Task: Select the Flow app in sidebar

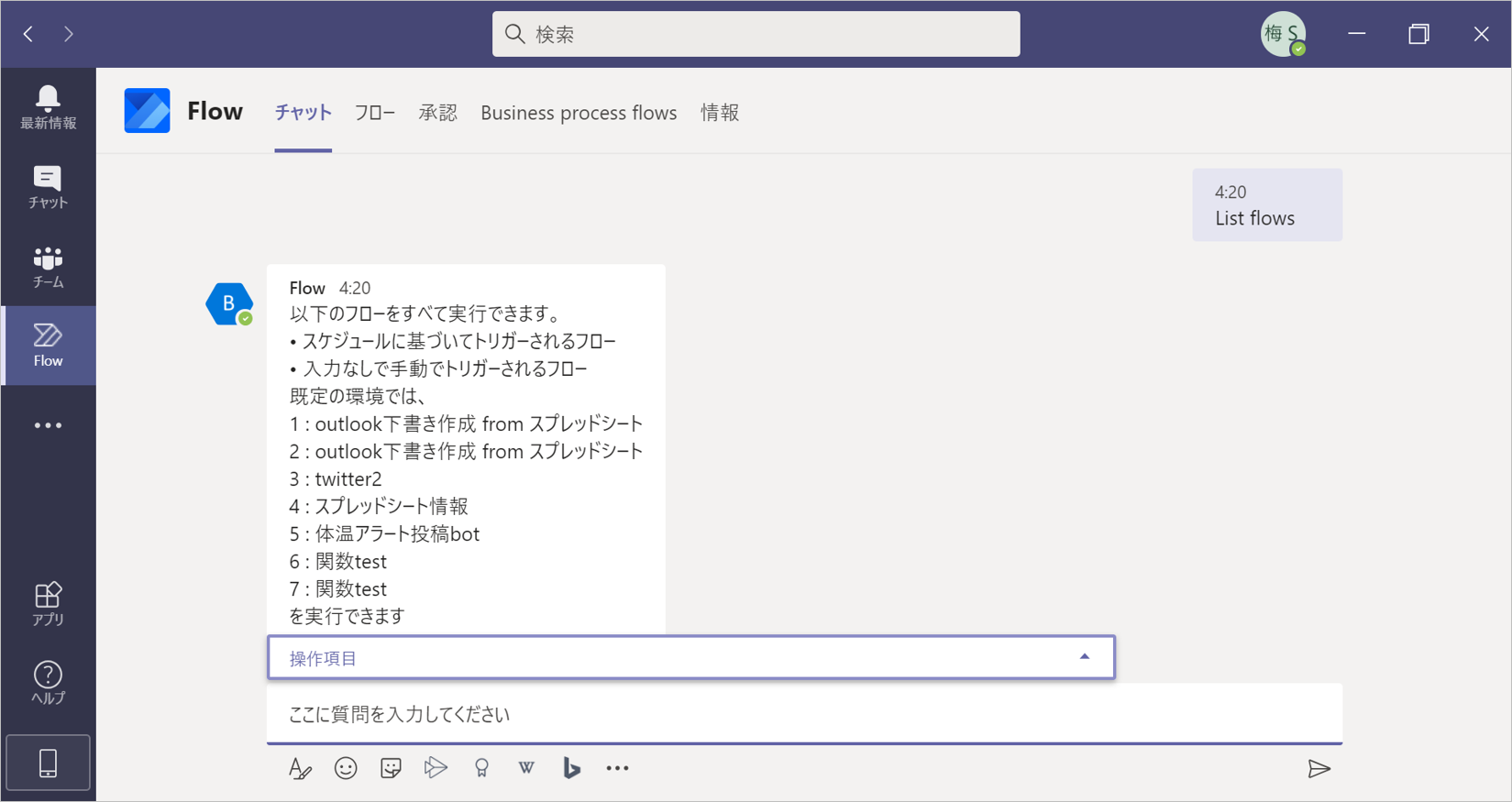Action: point(48,346)
